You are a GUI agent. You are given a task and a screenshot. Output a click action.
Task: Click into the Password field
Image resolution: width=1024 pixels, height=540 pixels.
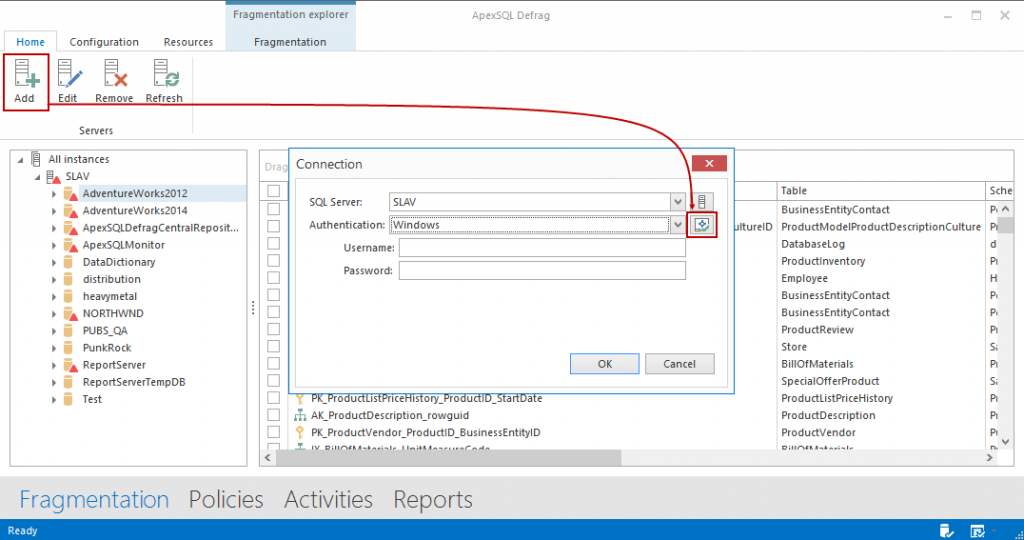(542, 270)
